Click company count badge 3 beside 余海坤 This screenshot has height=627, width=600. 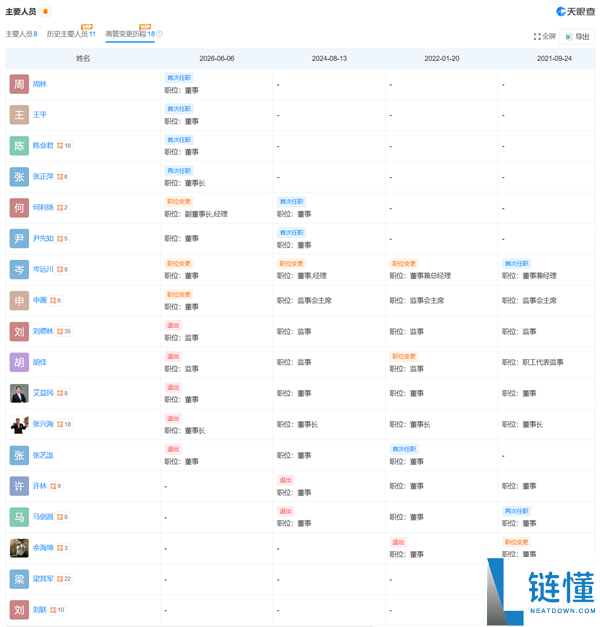click(x=62, y=548)
